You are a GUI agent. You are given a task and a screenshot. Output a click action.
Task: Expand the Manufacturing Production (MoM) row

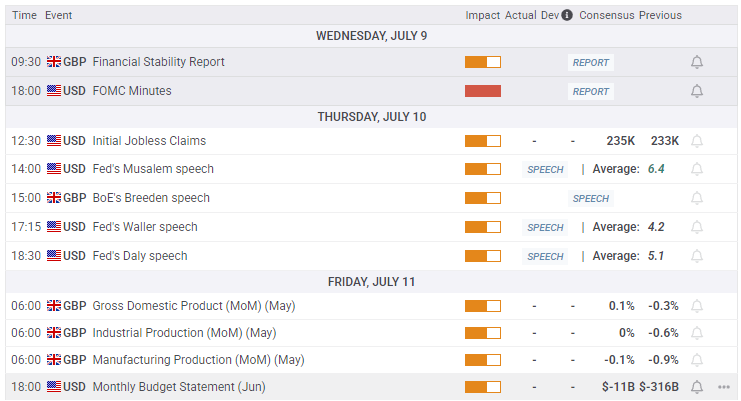(198, 359)
